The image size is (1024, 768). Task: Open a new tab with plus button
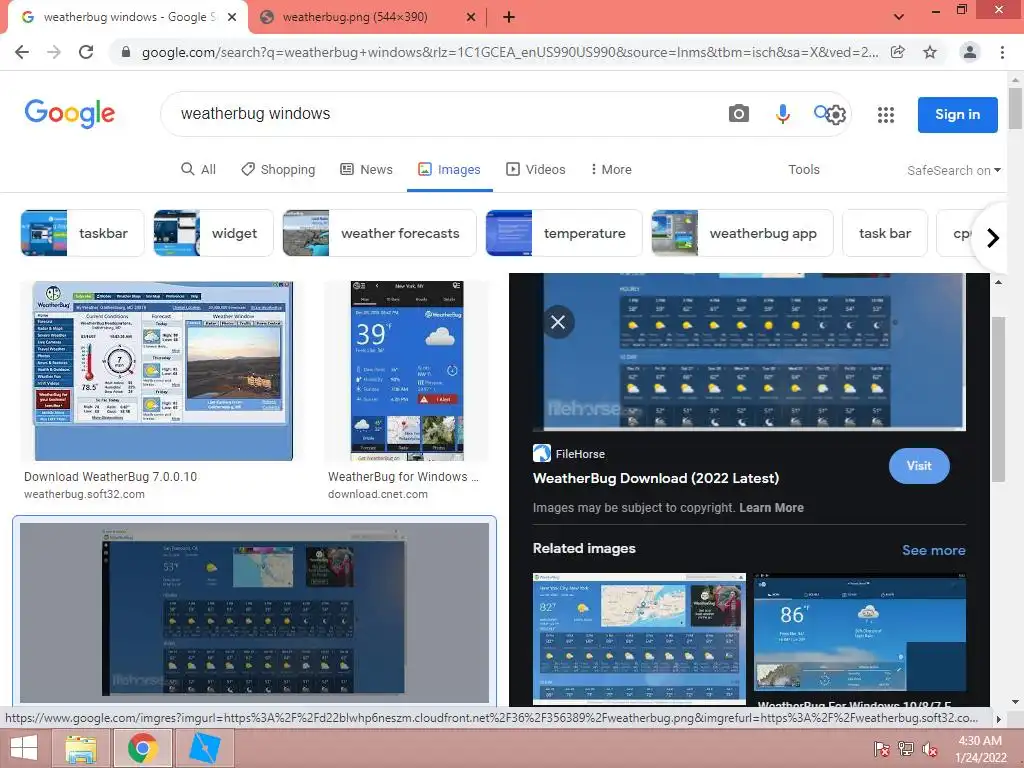click(509, 18)
